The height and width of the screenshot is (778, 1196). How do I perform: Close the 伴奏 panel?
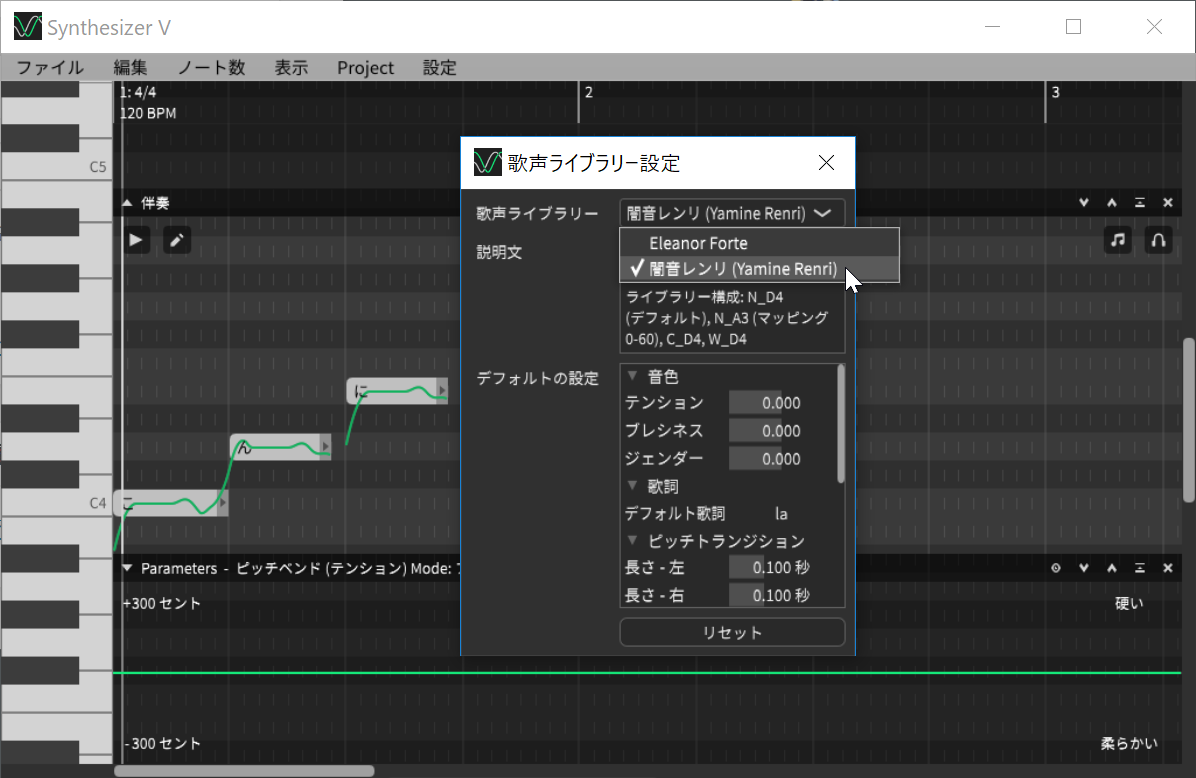click(1168, 203)
